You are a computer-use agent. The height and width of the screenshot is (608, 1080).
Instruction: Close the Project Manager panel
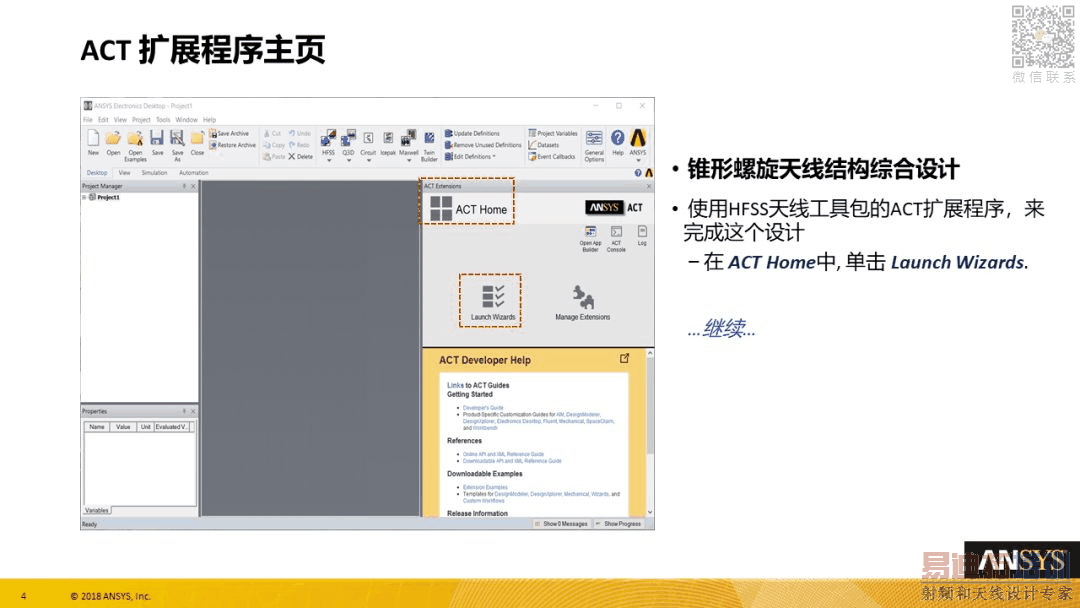pyautogui.click(x=194, y=186)
